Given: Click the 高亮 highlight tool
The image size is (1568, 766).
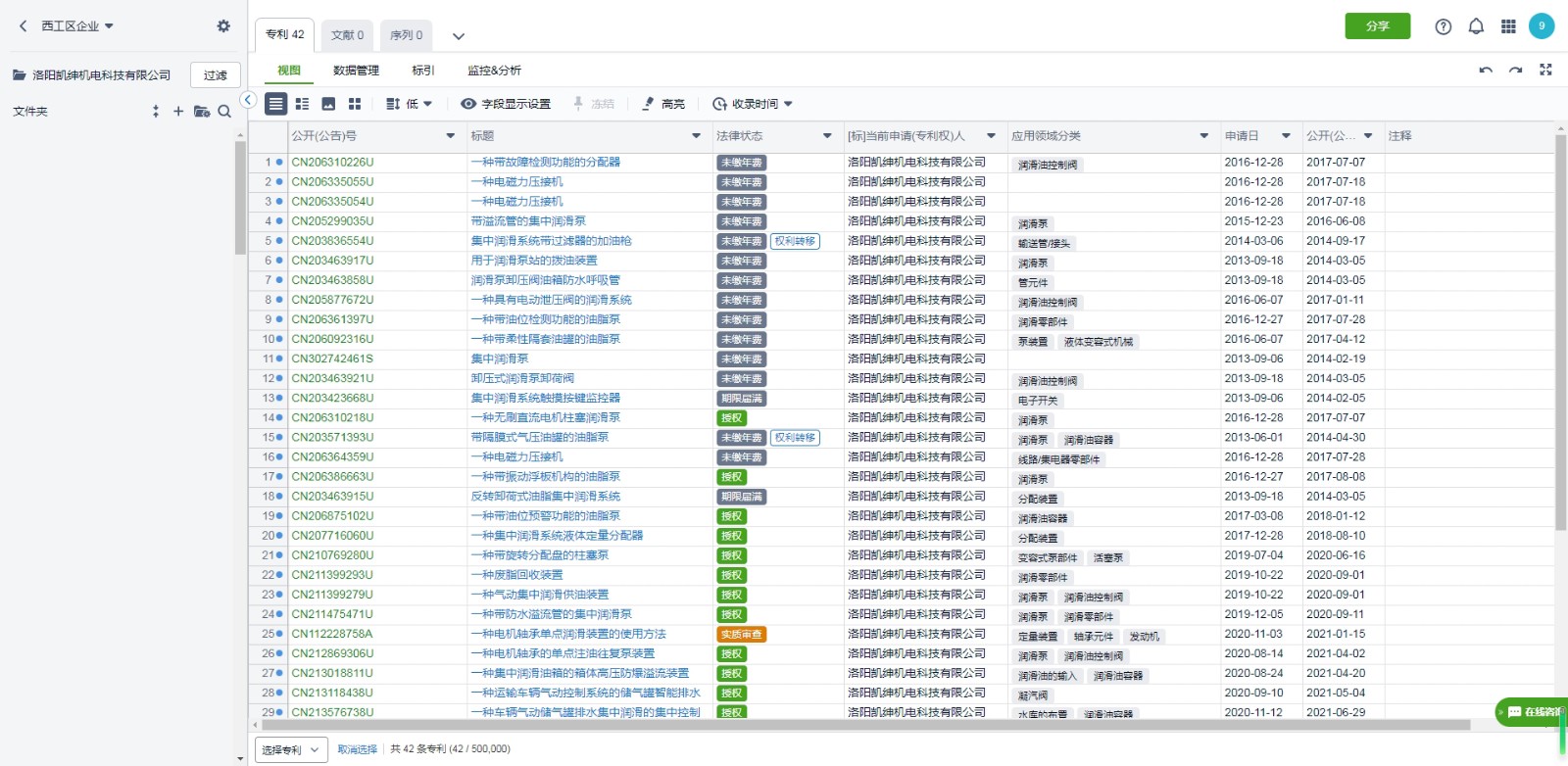Looking at the screenshot, I should (663, 104).
